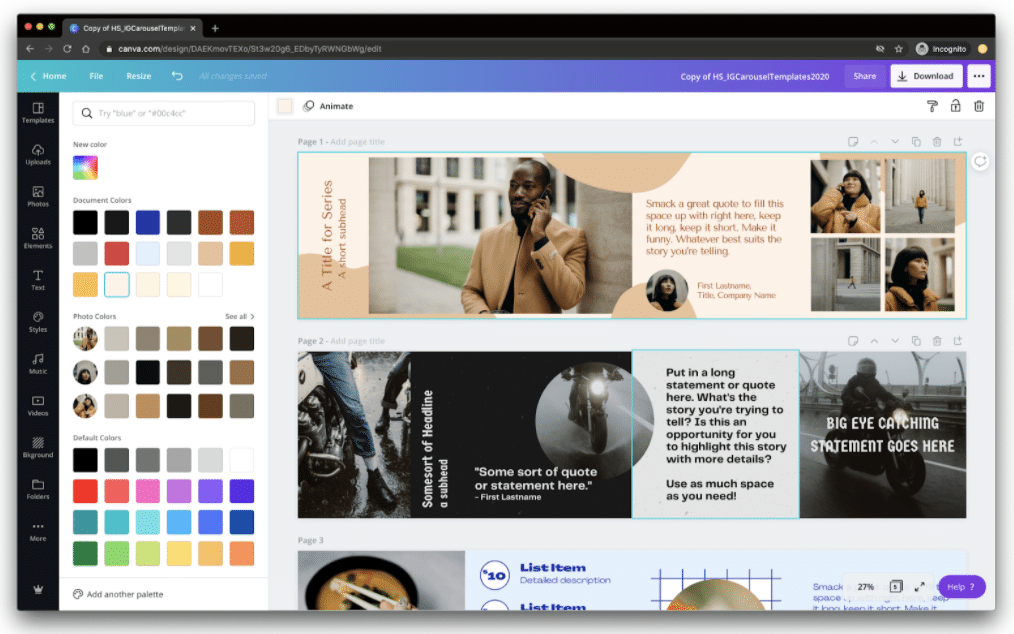Click the comment bubble beside Page 1

pos(980,162)
